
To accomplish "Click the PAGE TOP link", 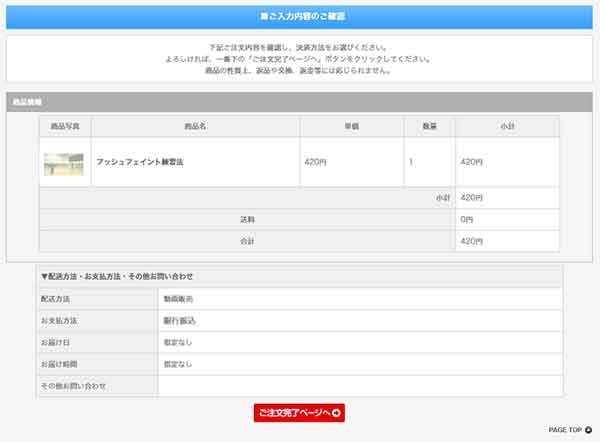I will [564, 430].
